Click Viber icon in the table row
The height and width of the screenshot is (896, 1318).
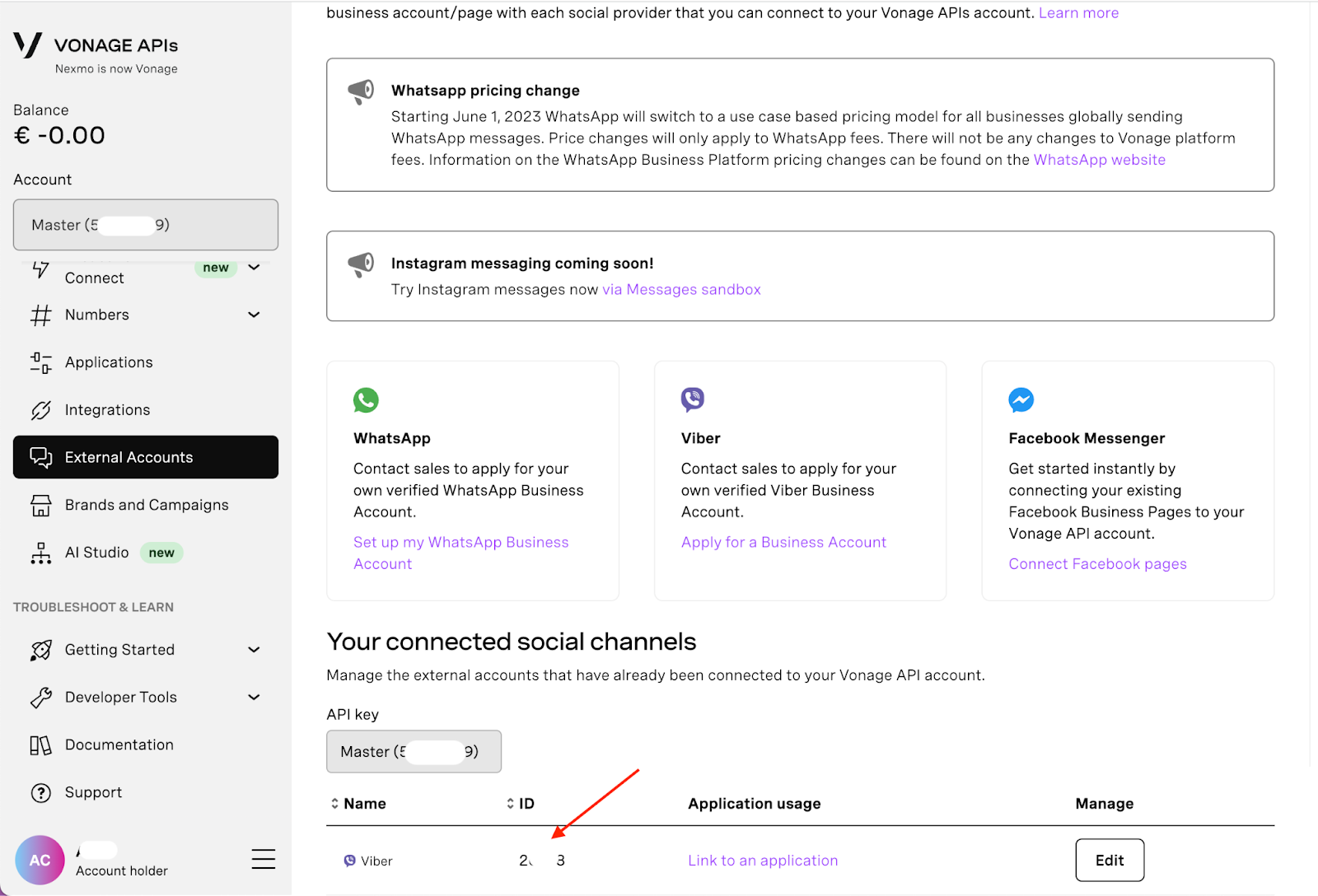point(350,861)
